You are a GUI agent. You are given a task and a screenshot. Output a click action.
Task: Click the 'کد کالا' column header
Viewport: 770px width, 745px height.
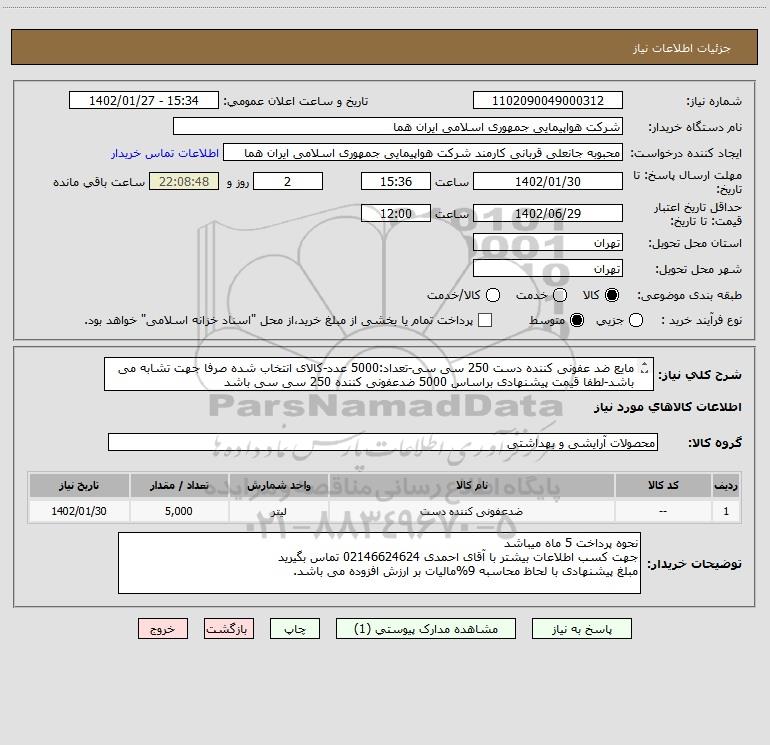pos(662,485)
